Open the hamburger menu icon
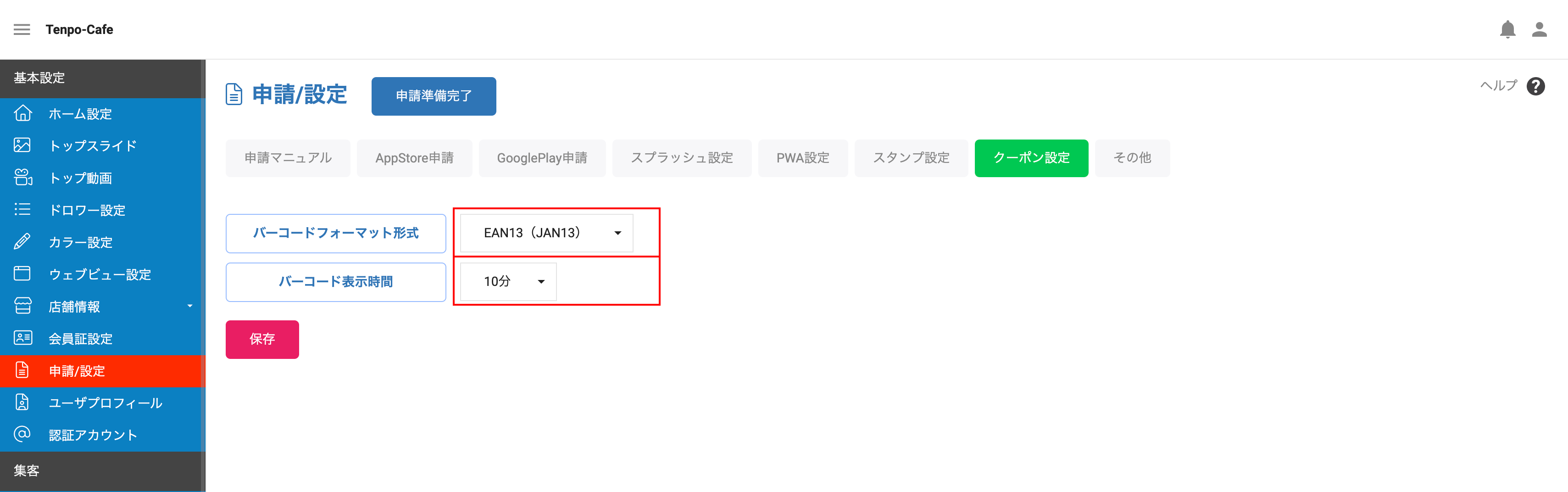Screen dimensions: 1568x492 click(x=22, y=29)
